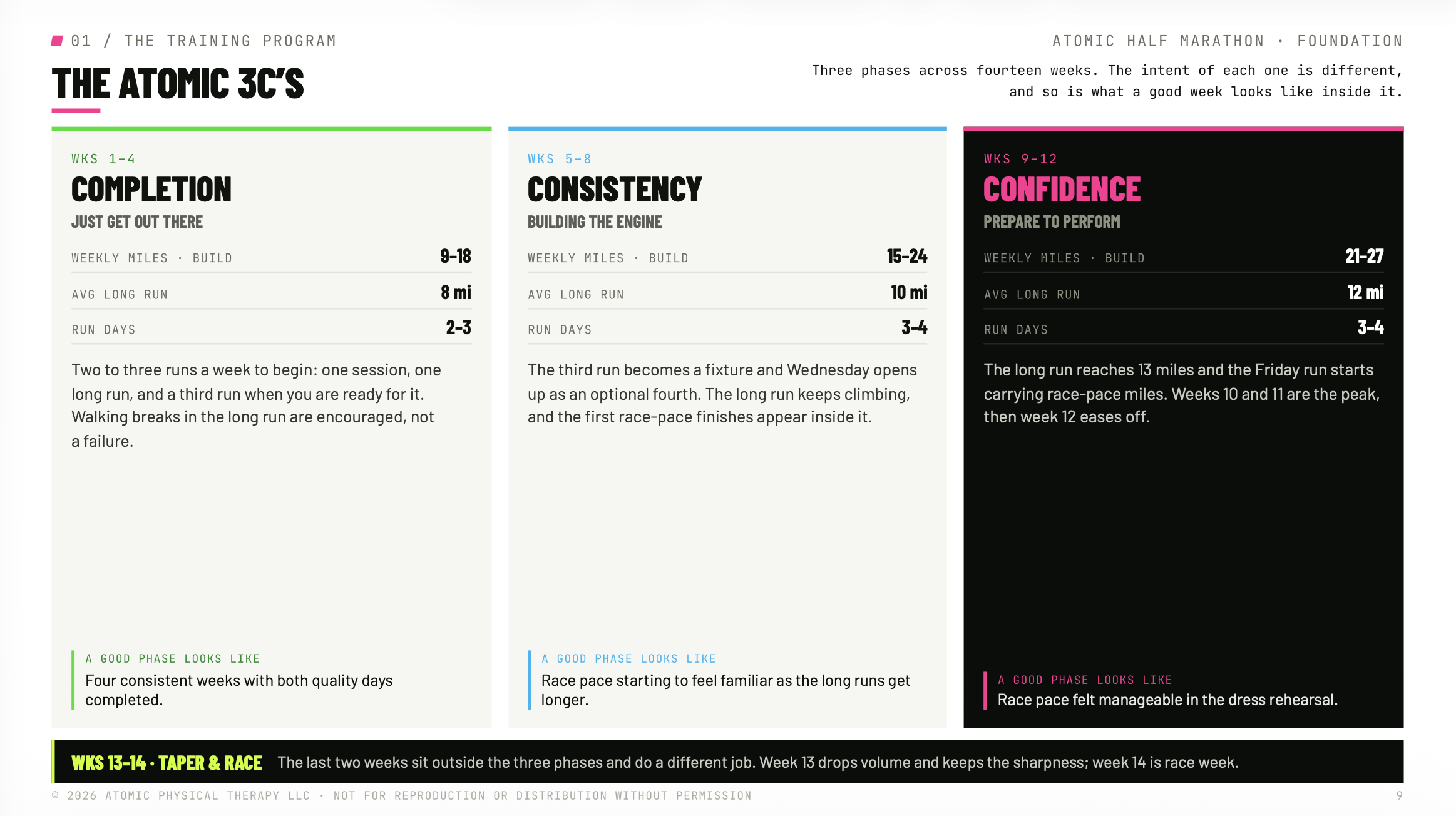
Task: Select the '01 / THE TRAINING PROGRAM' section label
Action: coord(203,41)
